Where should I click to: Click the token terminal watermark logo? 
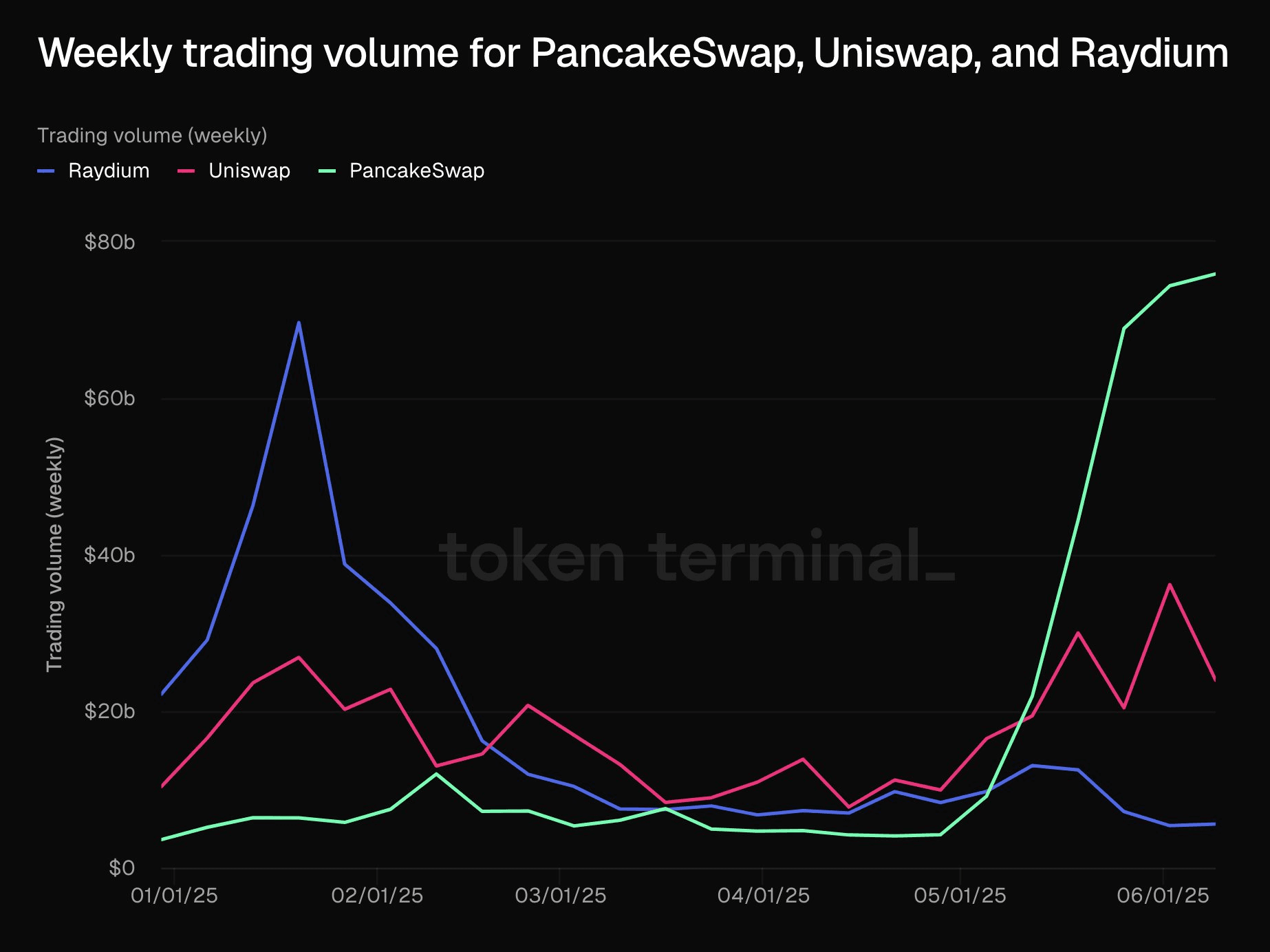[697, 556]
